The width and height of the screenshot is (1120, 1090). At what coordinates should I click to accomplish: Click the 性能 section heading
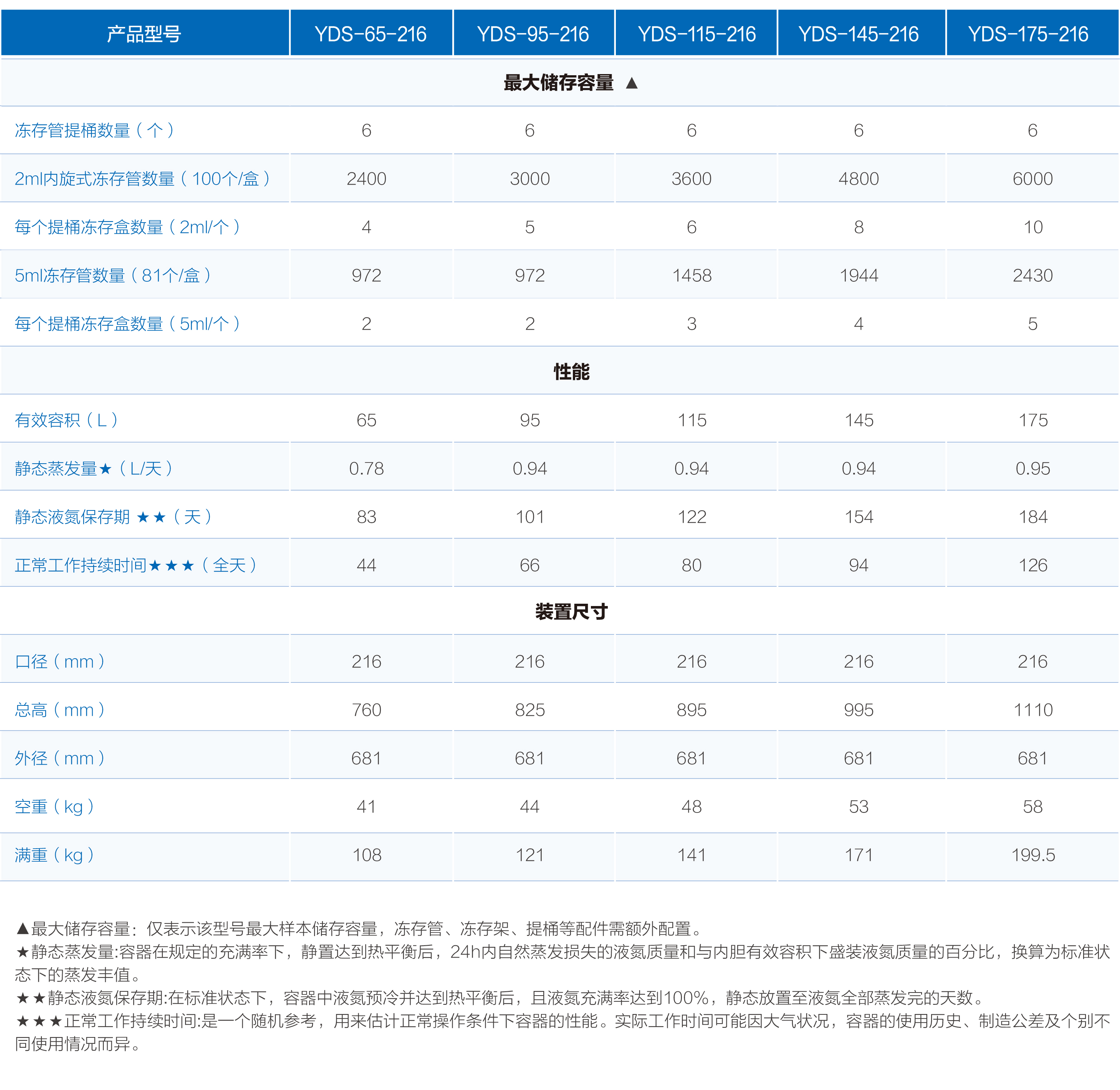571,372
